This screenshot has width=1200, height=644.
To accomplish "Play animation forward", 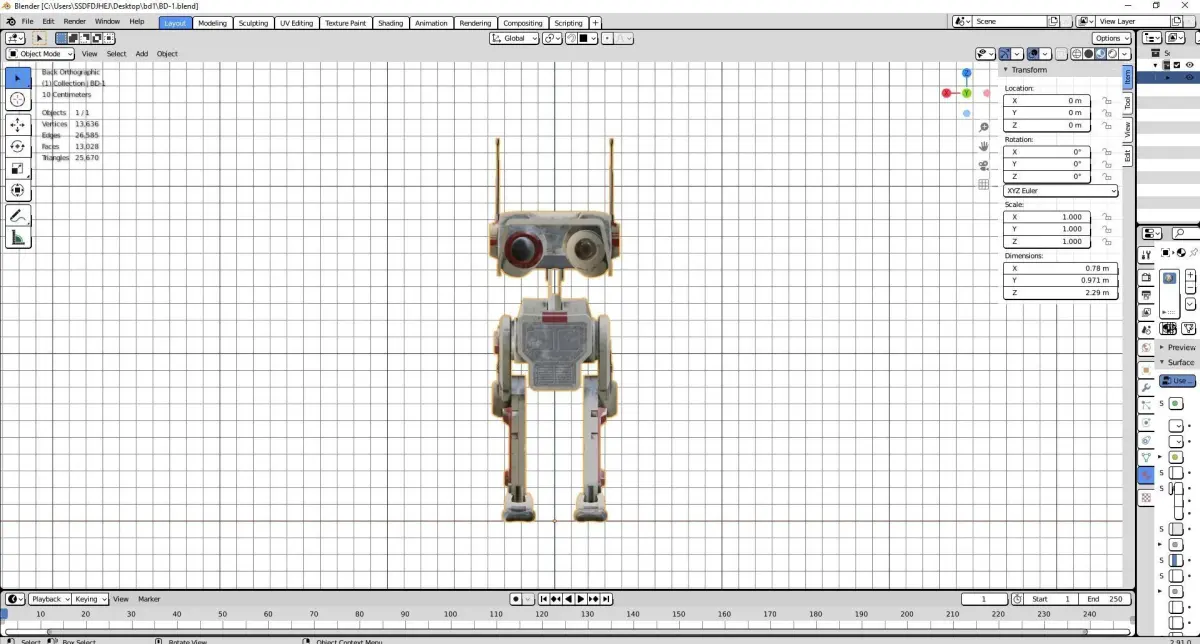I will click(x=581, y=599).
